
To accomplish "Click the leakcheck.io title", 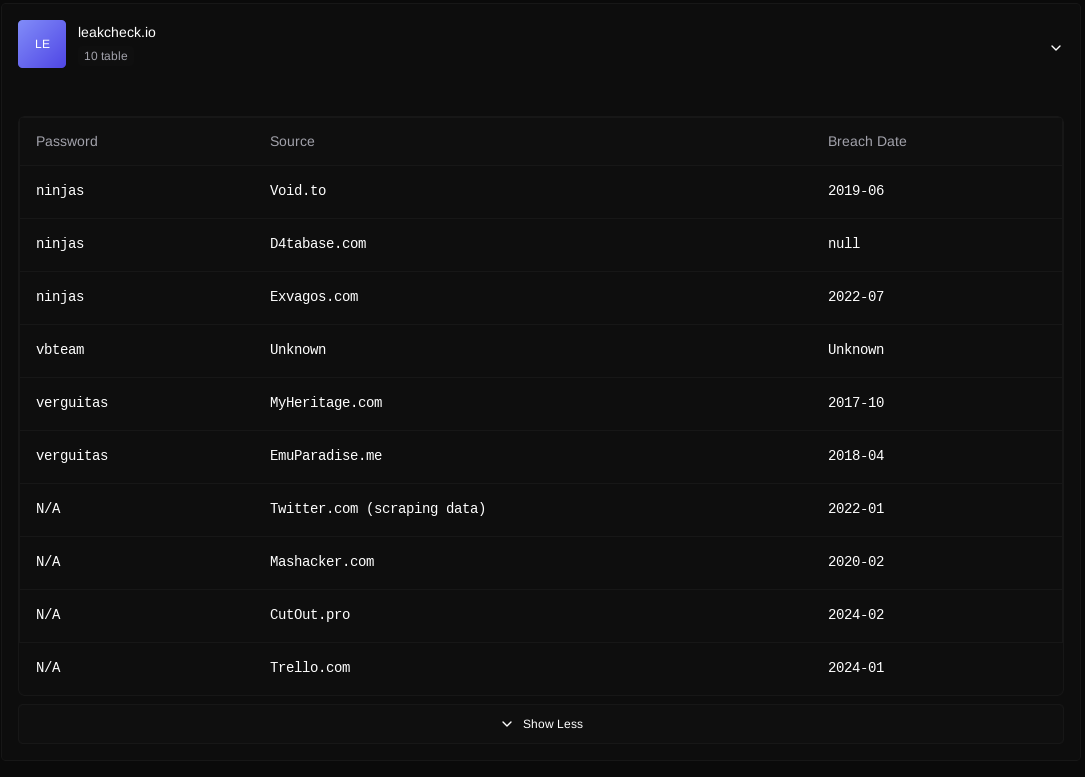I will point(117,32).
